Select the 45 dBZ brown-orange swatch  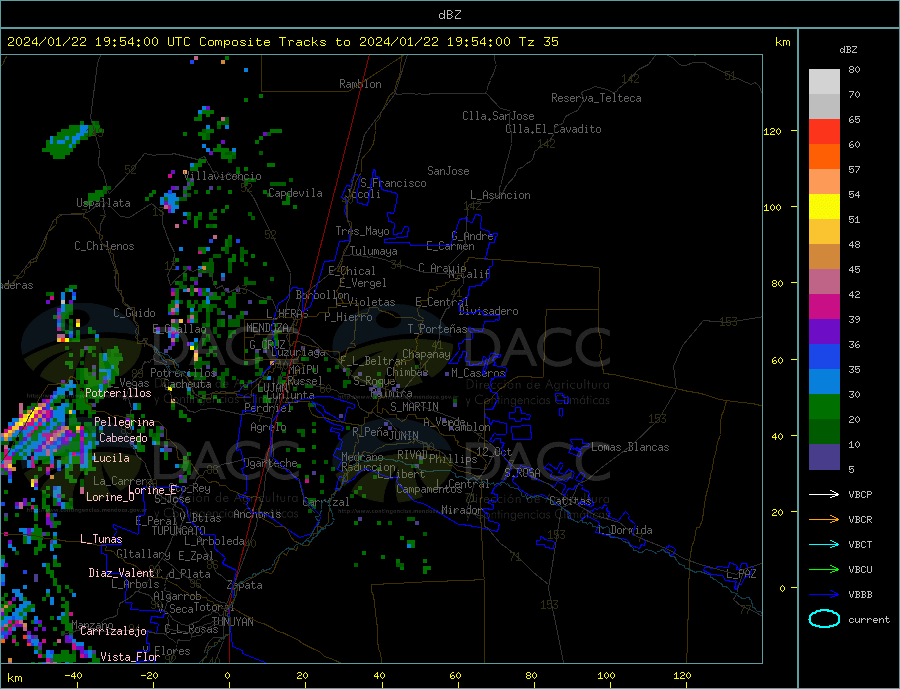(x=824, y=257)
